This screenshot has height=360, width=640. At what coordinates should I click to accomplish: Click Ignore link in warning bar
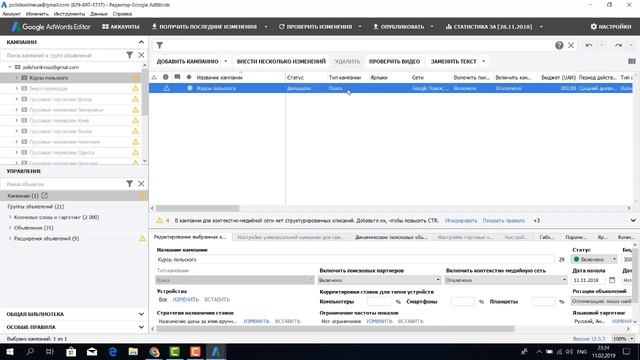click(x=461, y=220)
